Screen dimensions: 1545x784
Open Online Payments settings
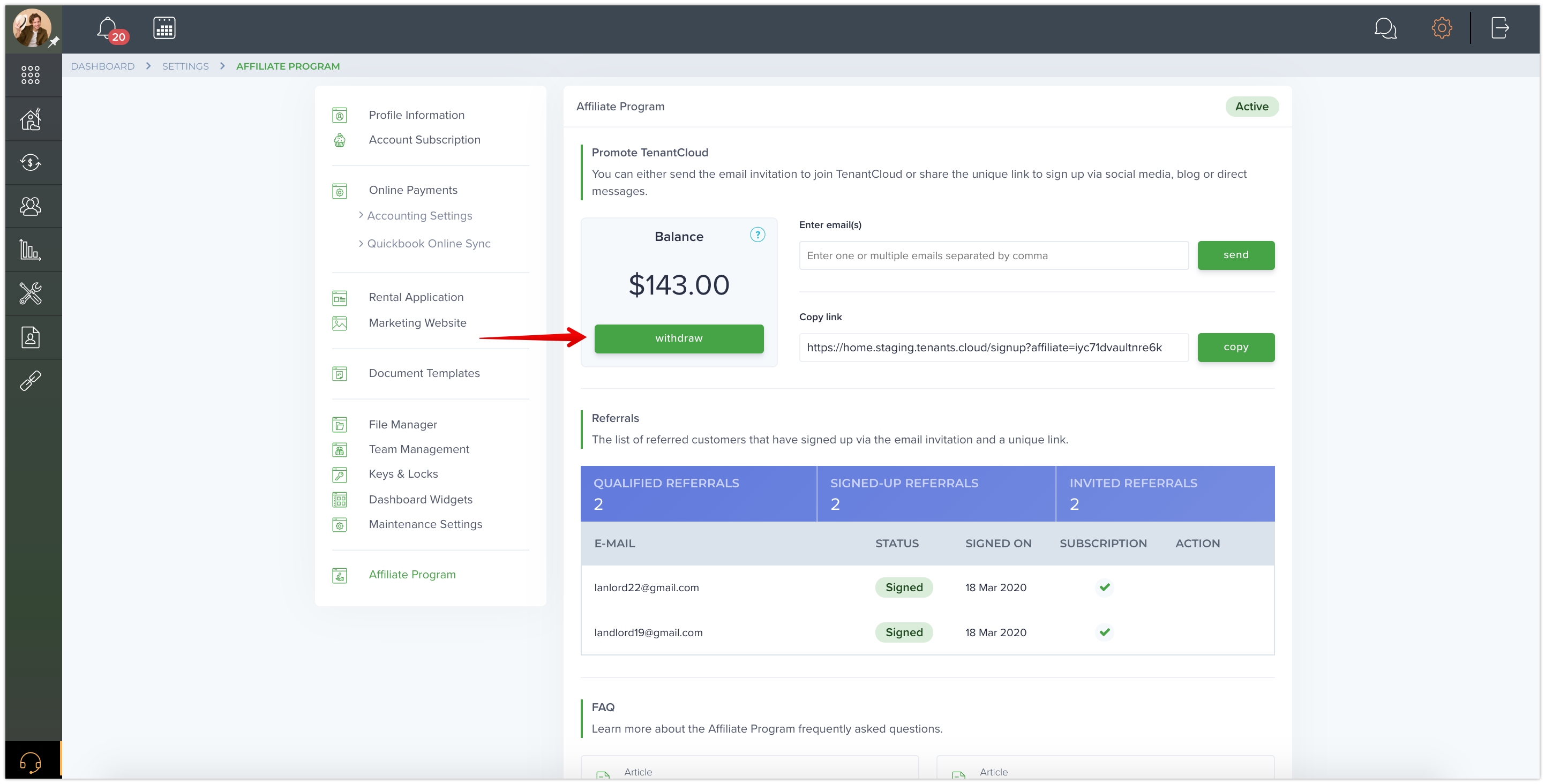click(413, 190)
